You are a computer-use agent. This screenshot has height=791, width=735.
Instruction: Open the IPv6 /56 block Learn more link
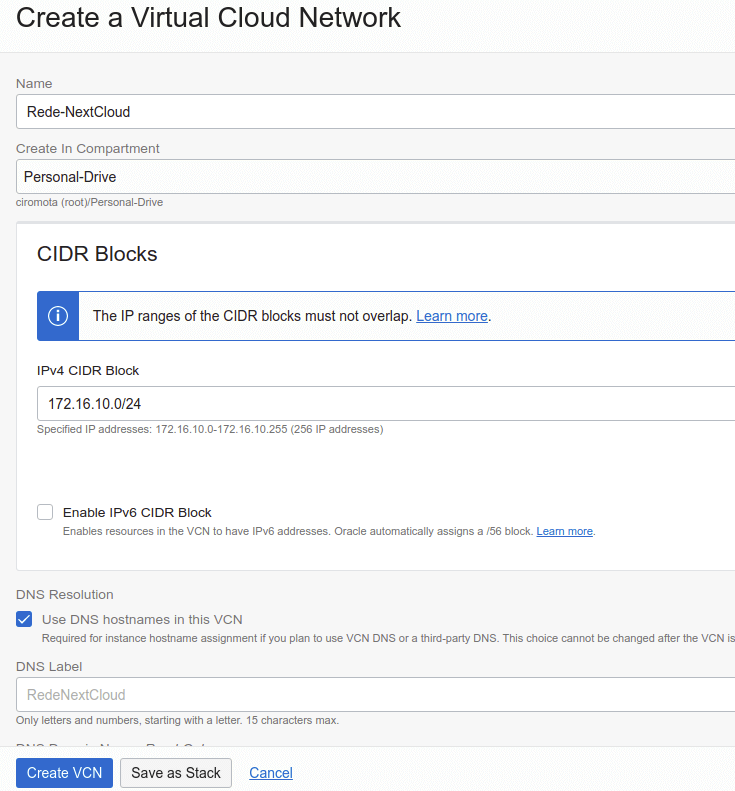click(x=564, y=531)
